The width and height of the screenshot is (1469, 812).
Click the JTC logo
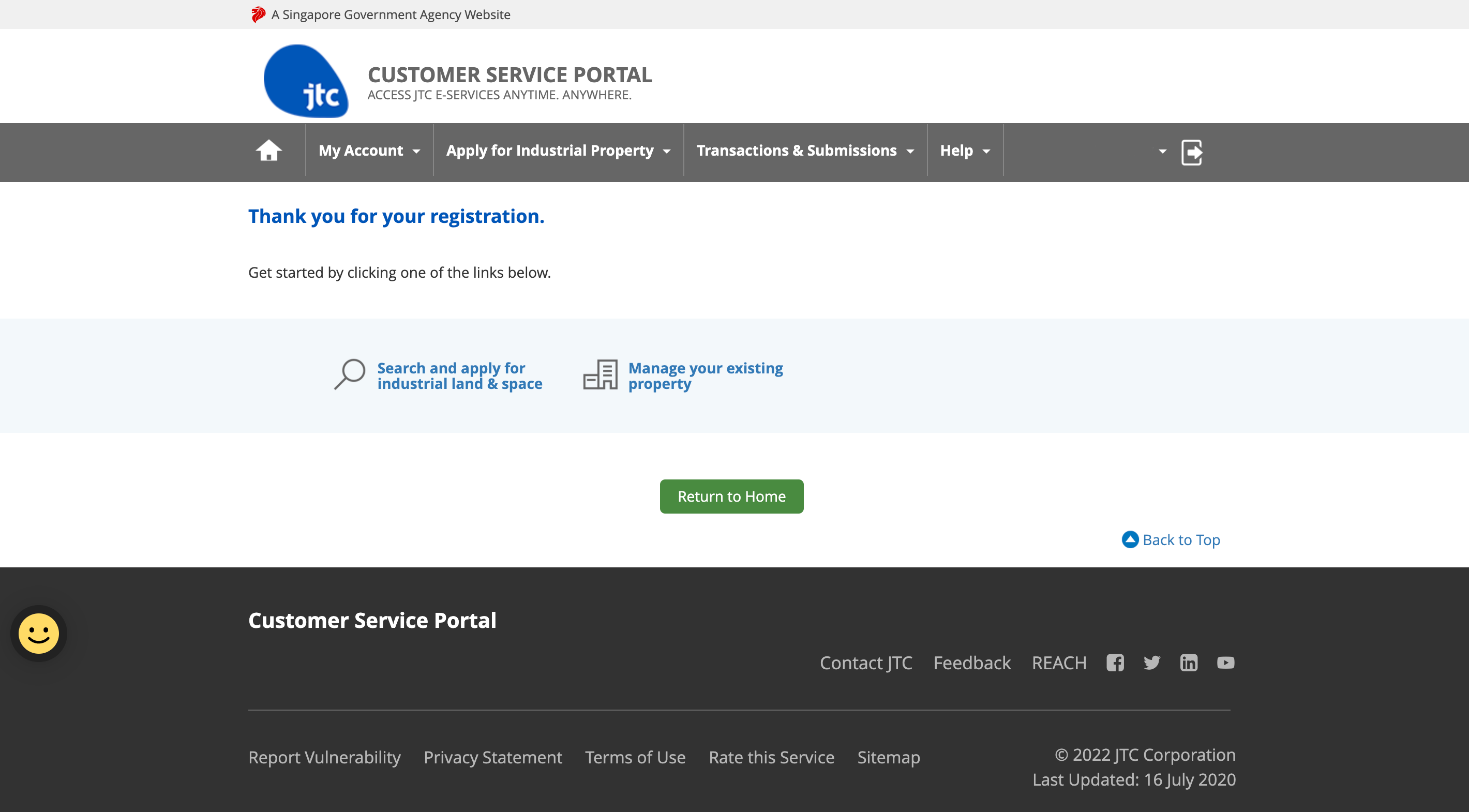pyautogui.click(x=306, y=81)
